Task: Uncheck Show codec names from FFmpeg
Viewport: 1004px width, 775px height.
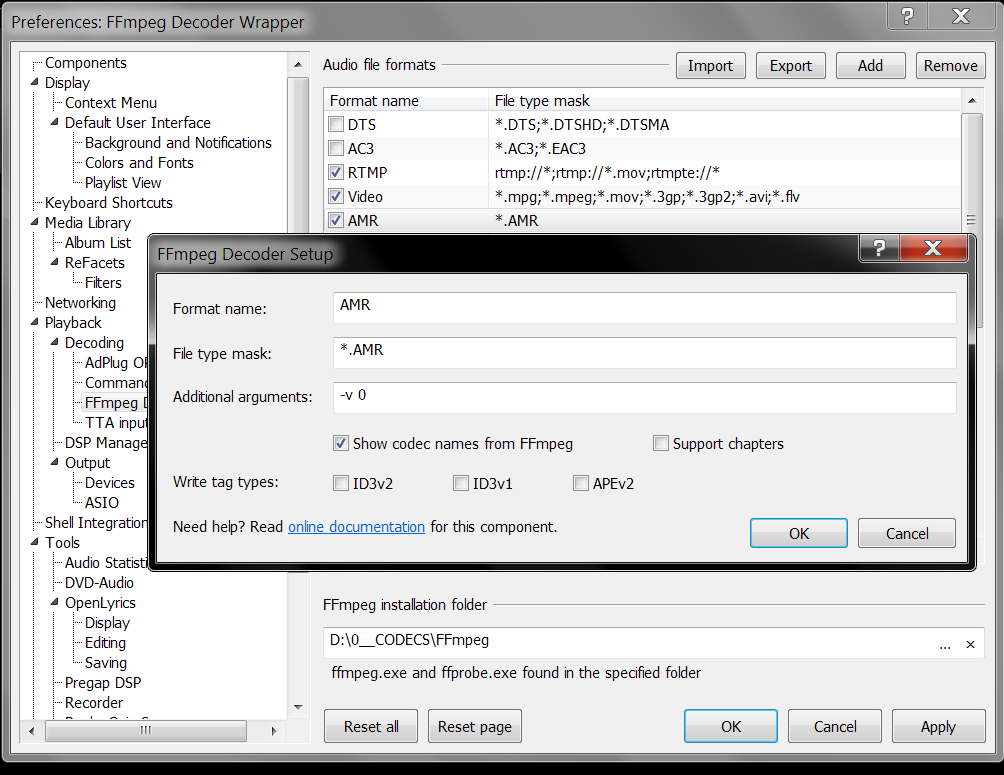Action: click(341, 443)
